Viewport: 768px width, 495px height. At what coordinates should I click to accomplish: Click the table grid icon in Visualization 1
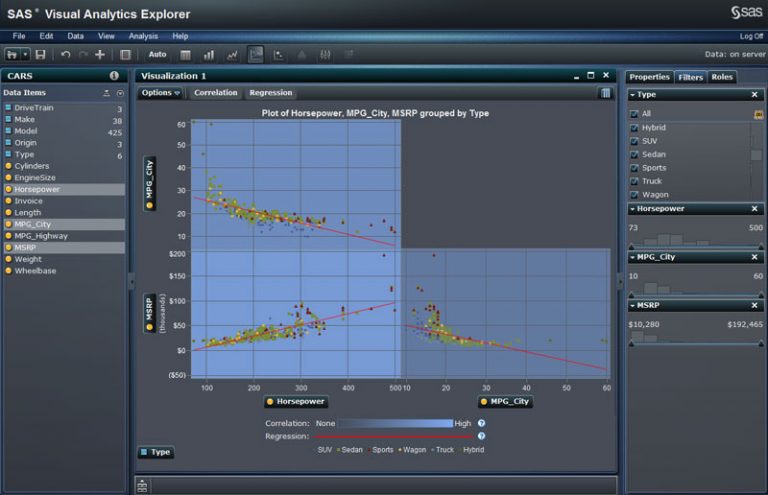click(x=606, y=93)
